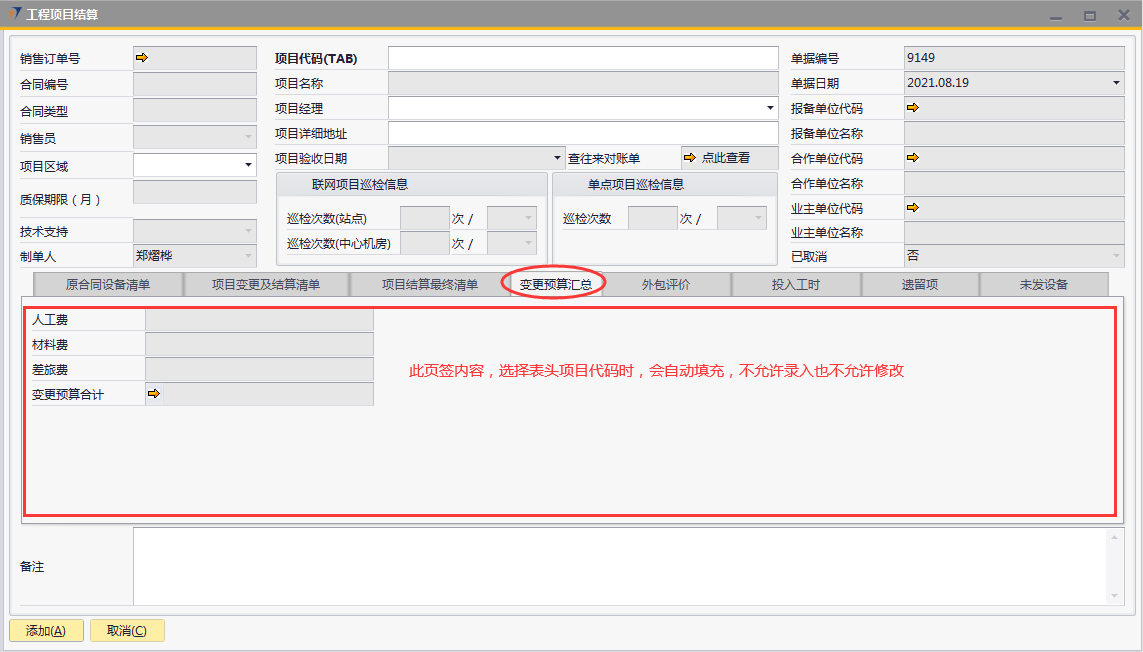Click the 点此查看 button for 对账单
The image size is (1143, 652).
click(x=715, y=158)
